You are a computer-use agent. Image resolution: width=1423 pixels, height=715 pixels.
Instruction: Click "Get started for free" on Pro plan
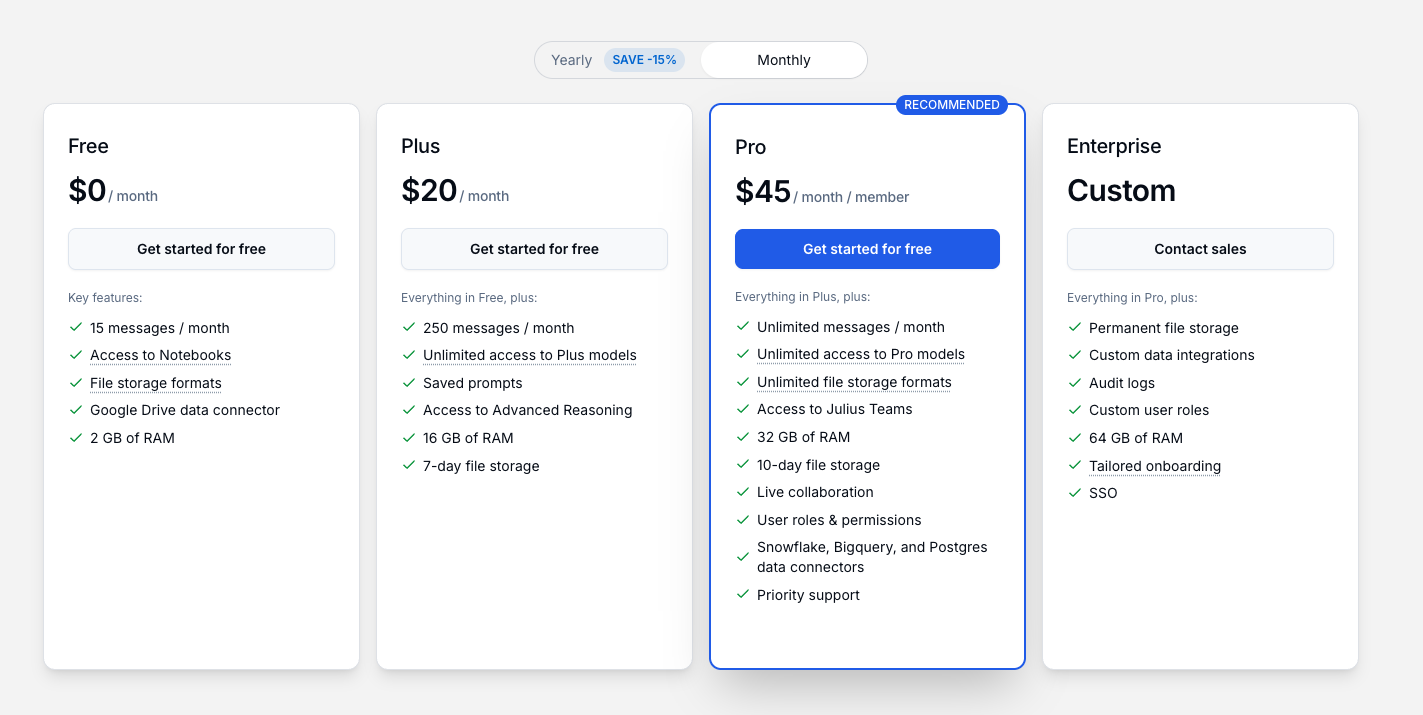867,249
